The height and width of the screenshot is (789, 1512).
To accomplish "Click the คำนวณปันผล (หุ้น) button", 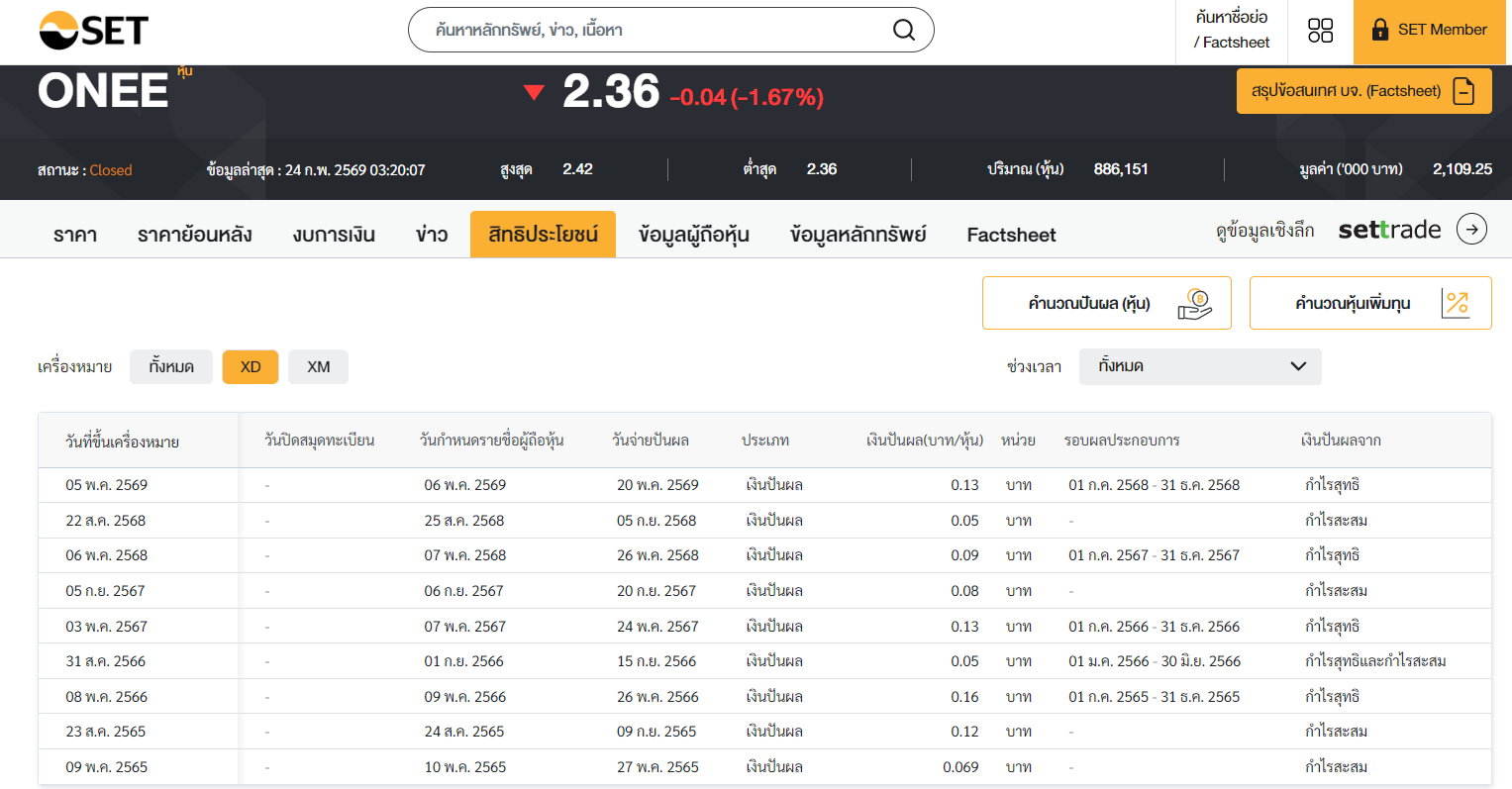I will (1107, 303).
